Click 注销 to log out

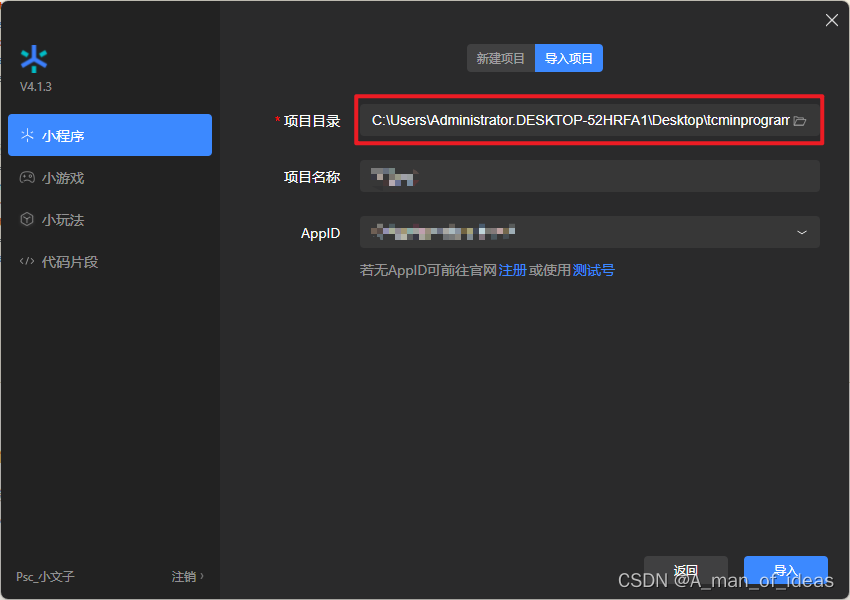(x=188, y=576)
